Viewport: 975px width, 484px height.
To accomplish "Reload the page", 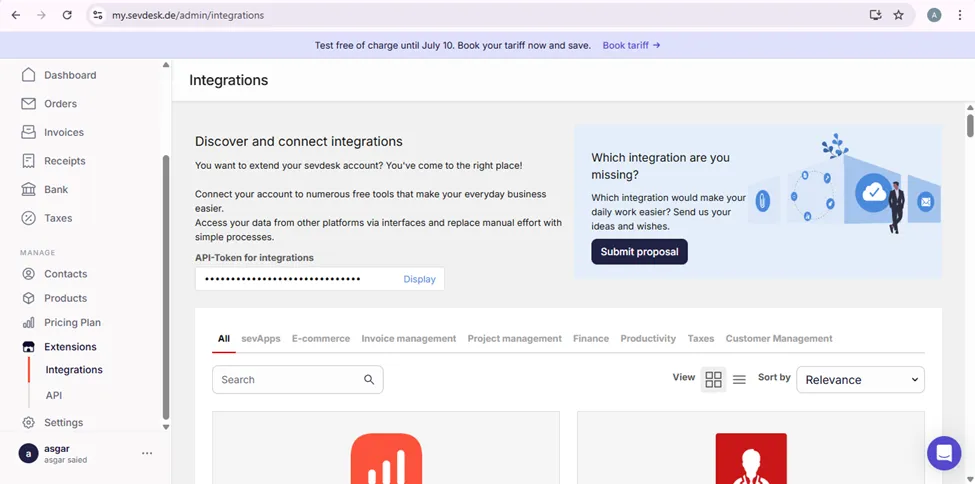I will (67, 15).
